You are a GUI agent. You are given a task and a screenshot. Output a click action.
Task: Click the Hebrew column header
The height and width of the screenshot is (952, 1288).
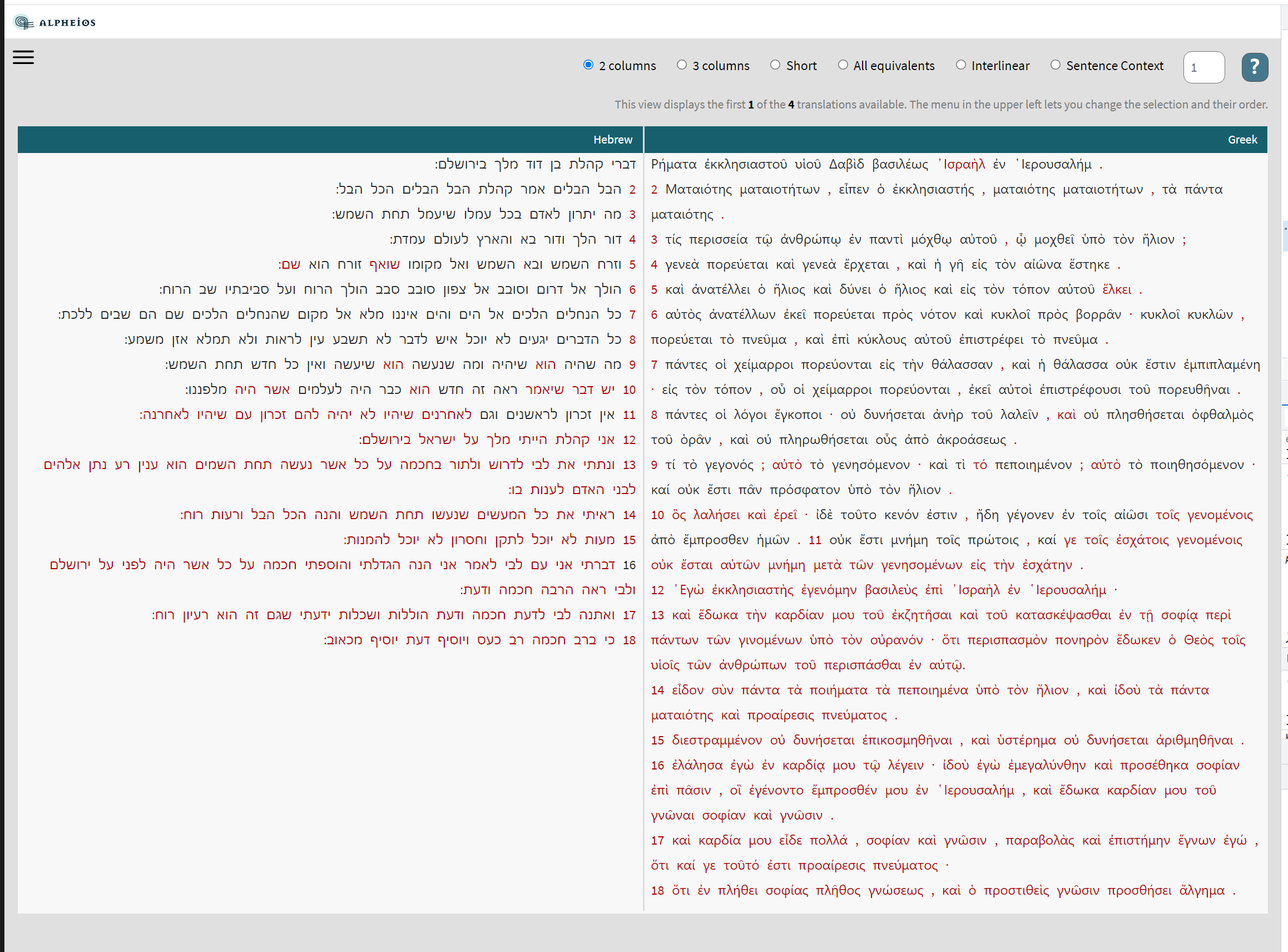point(613,140)
